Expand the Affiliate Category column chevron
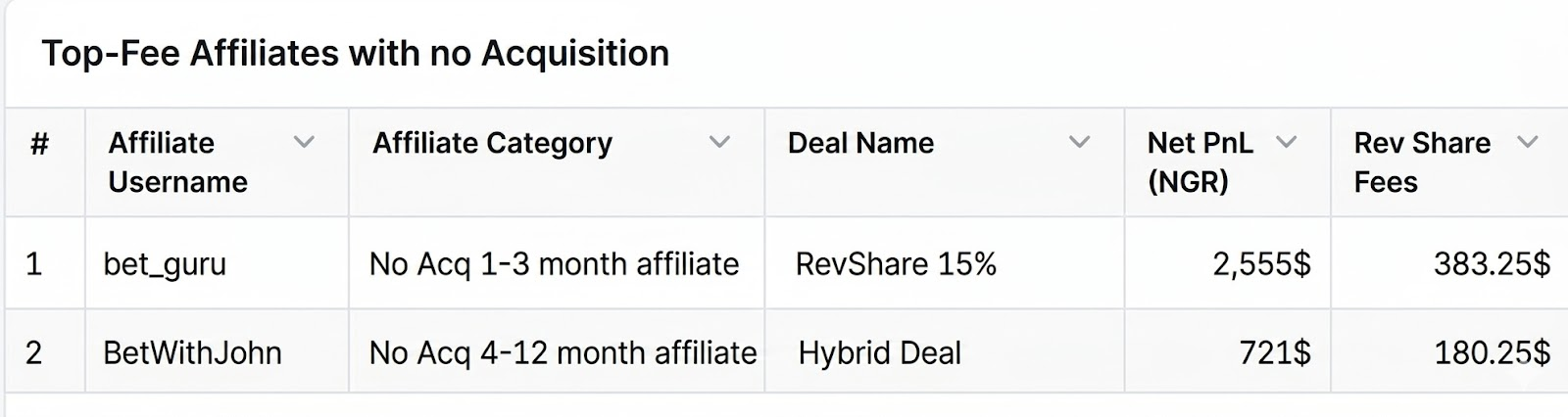The height and width of the screenshot is (417, 1568). [719, 143]
